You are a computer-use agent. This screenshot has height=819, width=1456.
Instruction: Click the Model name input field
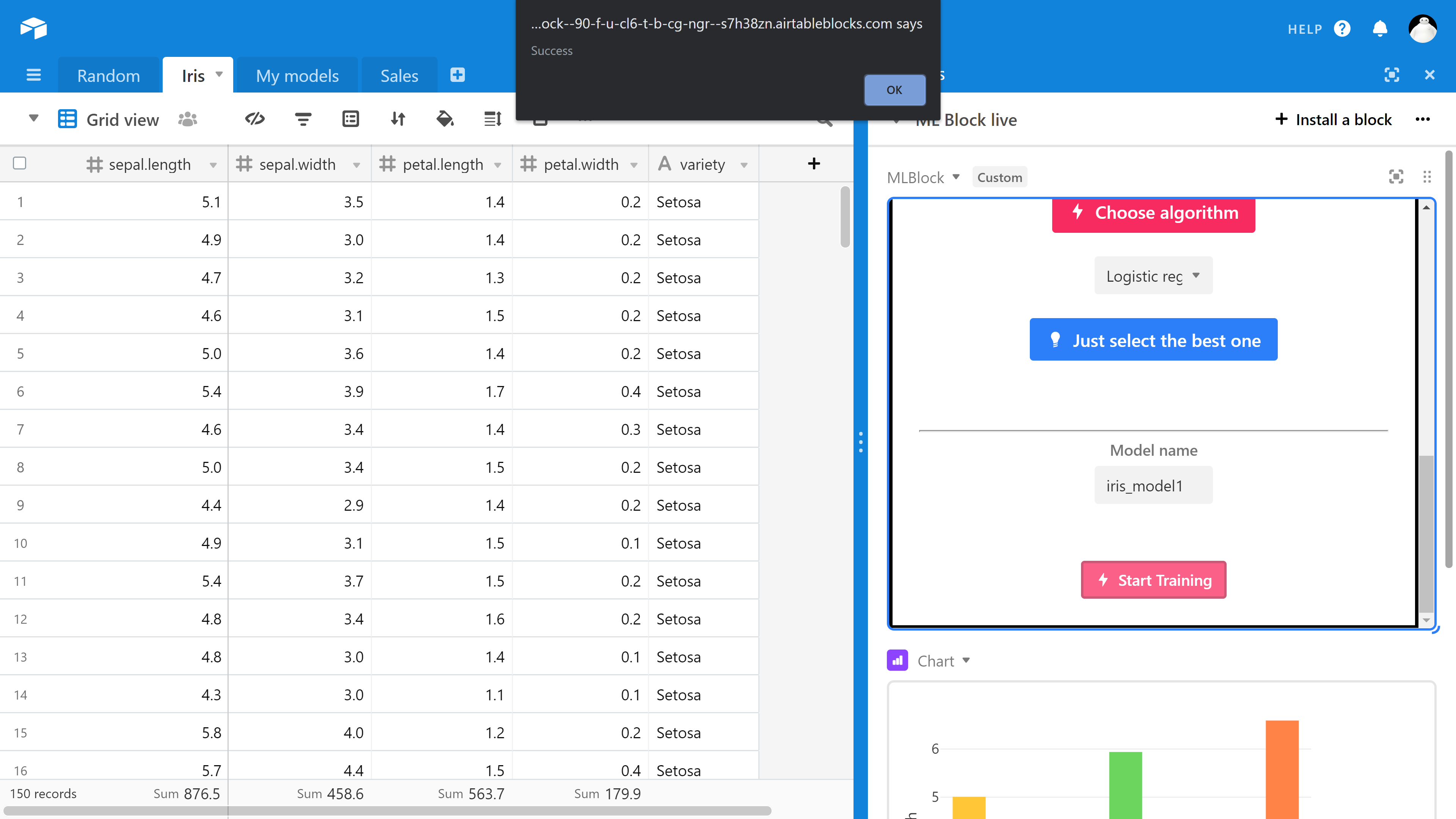[1153, 485]
